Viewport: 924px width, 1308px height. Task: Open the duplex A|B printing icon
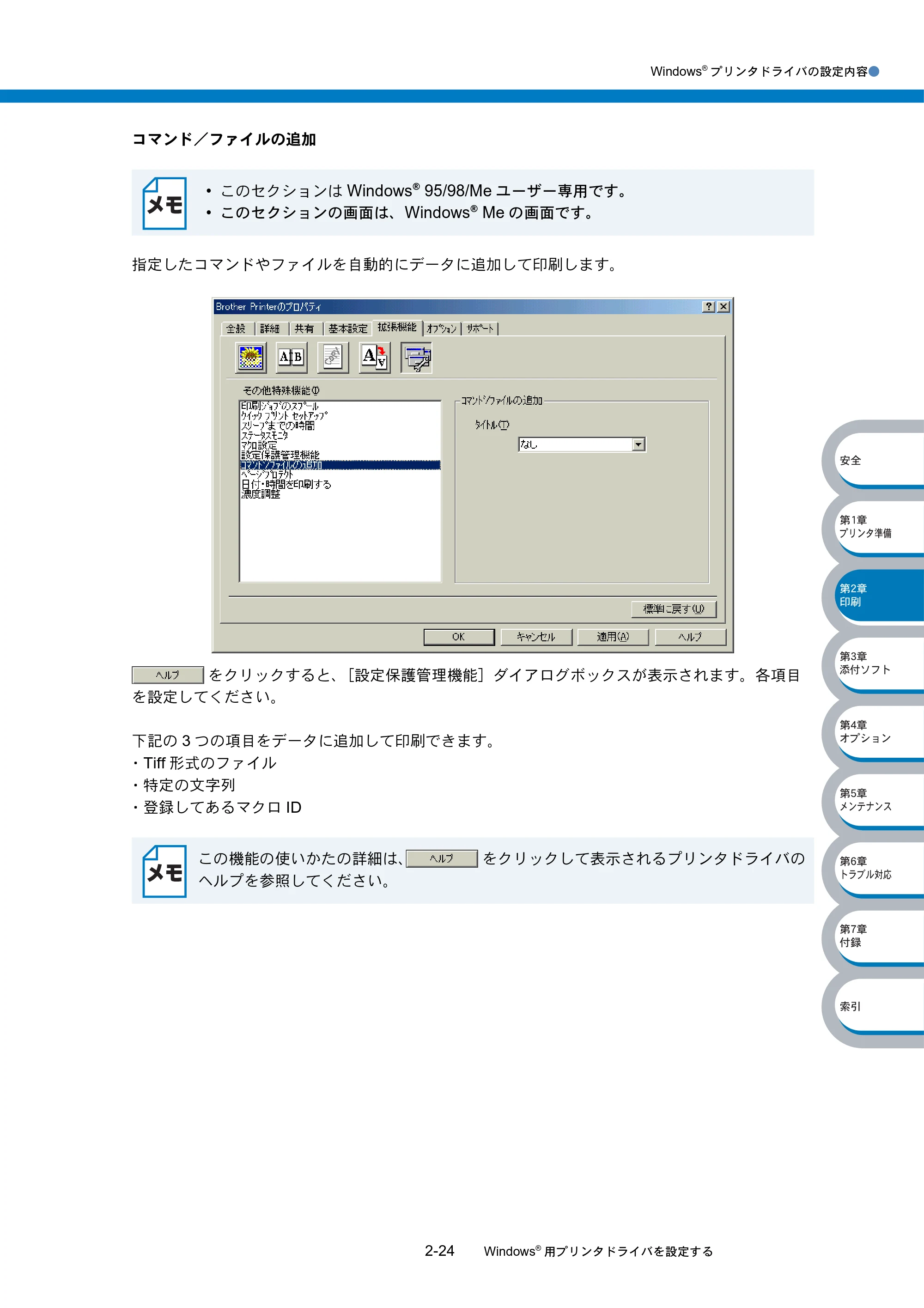(x=292, y=358)
